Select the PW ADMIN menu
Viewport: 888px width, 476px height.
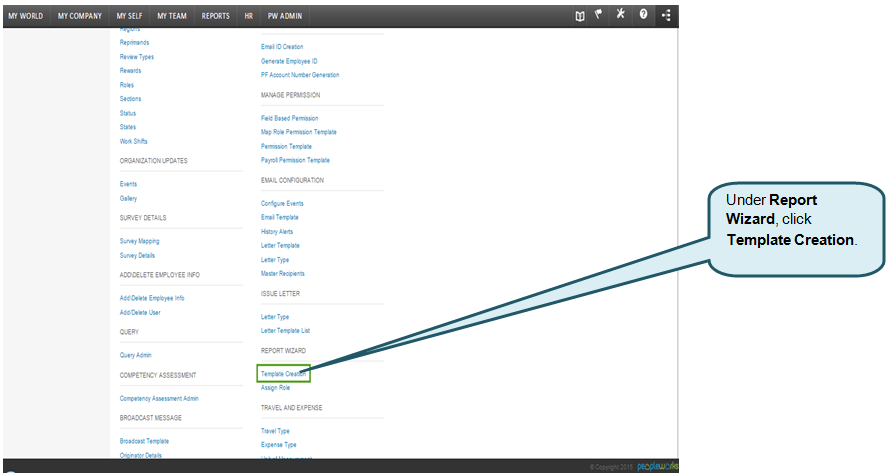click(x=286, y=16)
